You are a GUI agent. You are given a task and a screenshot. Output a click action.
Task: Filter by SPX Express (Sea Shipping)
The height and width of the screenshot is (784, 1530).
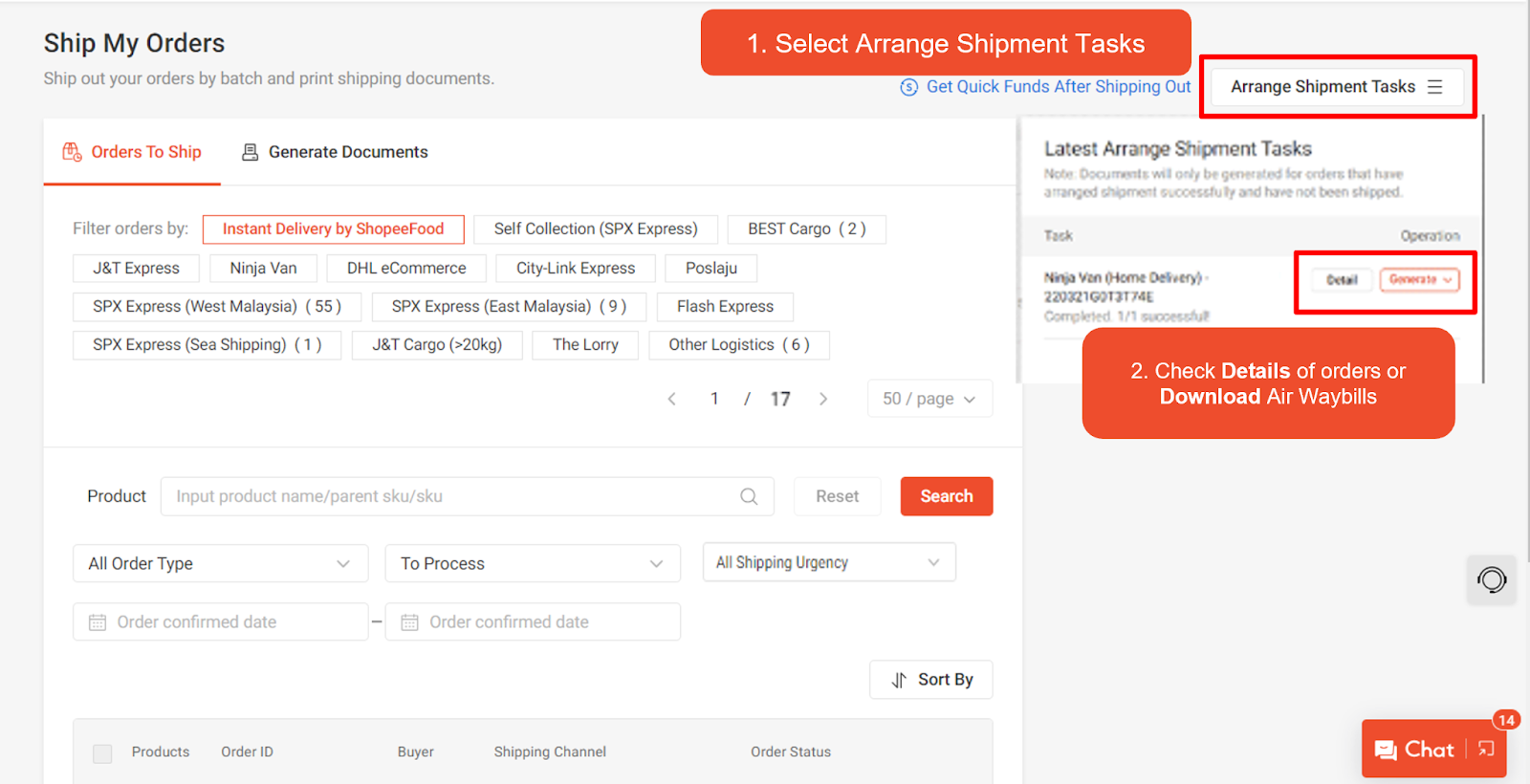207,345
